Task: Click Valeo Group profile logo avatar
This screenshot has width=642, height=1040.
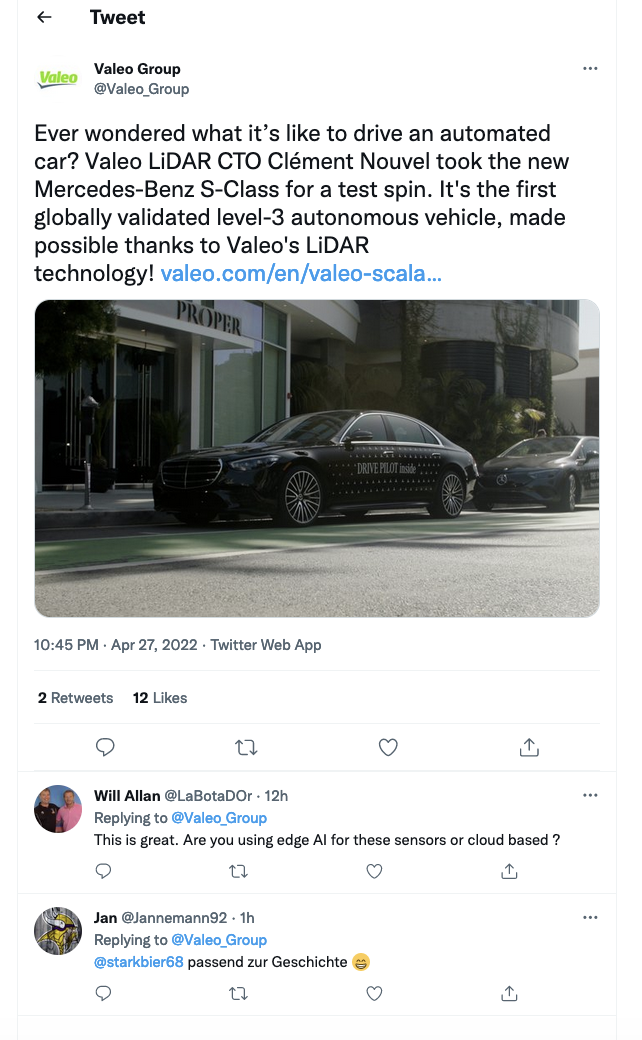Action: (x=57, y=78)
